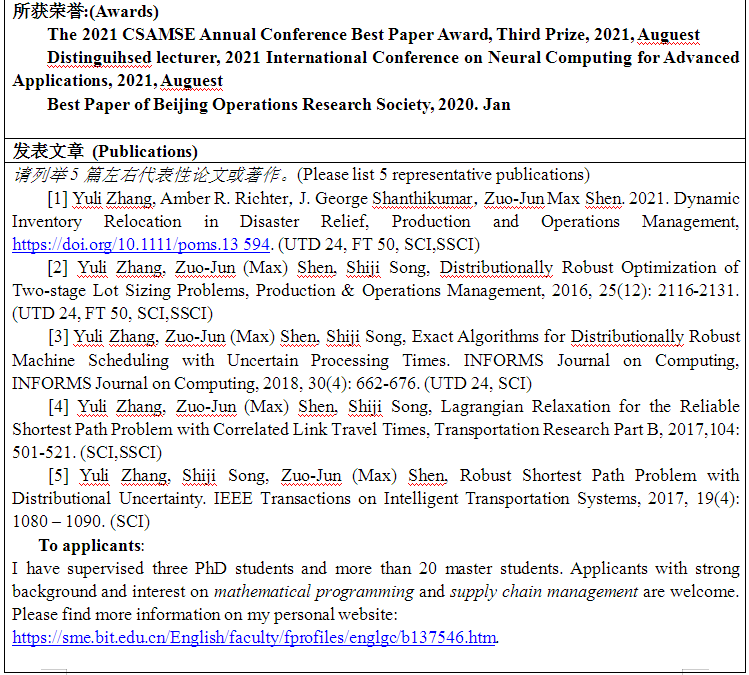
Task: Place cursor on reference marker [2]
Action: click(x=58, y=267)
